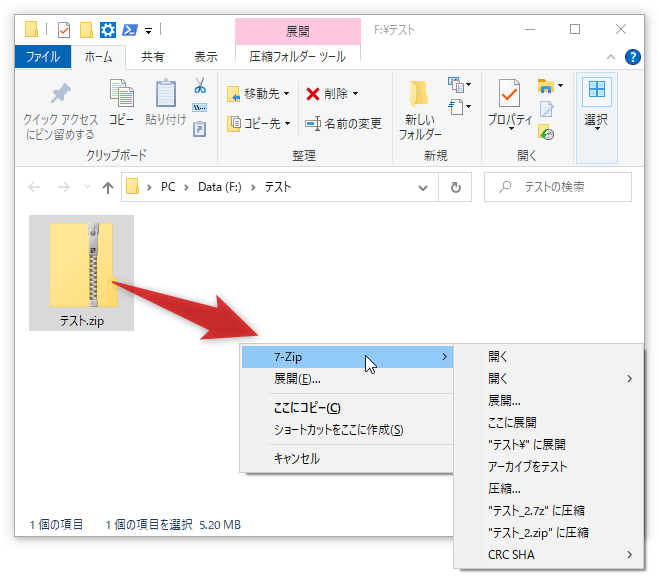The height and width of the screenshot is (582, 658).
Task: Expand the コピー先 (Copy to) dropdown
Action: click(287, 123)
